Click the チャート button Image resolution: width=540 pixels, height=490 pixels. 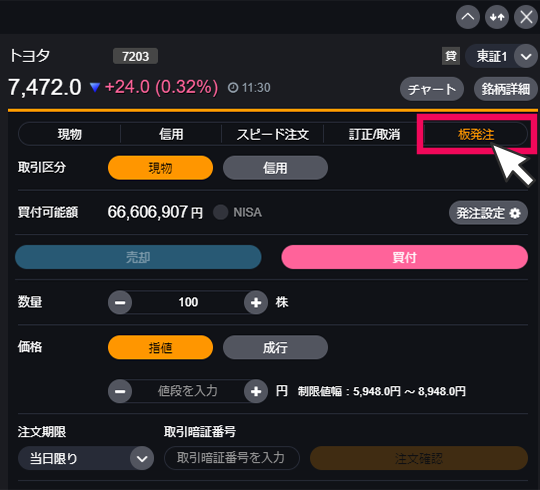click(x=432, y=89)
